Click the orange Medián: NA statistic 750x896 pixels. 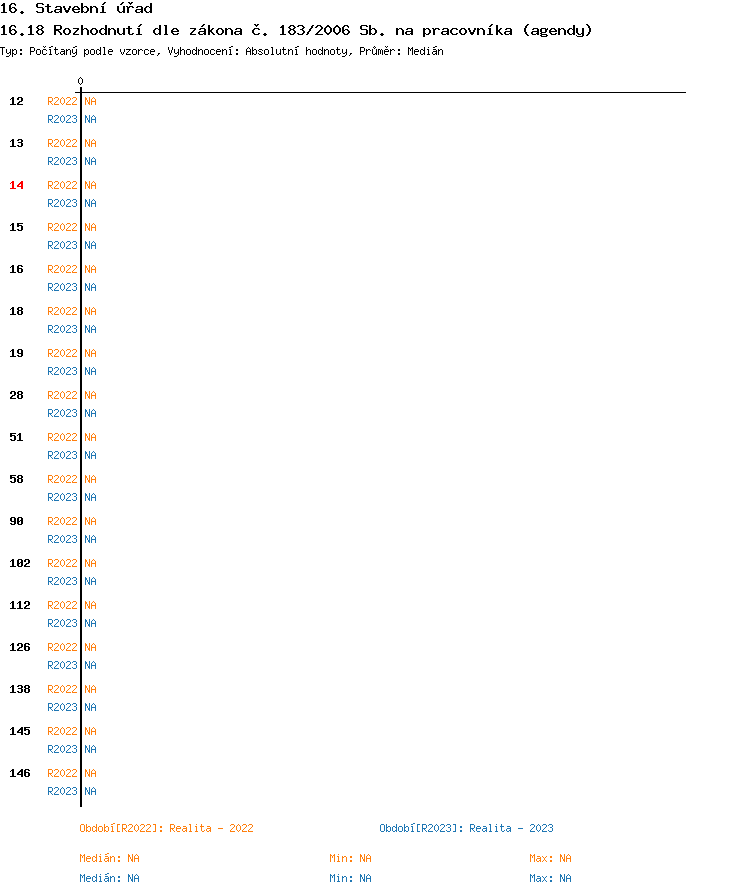point(109,858)
